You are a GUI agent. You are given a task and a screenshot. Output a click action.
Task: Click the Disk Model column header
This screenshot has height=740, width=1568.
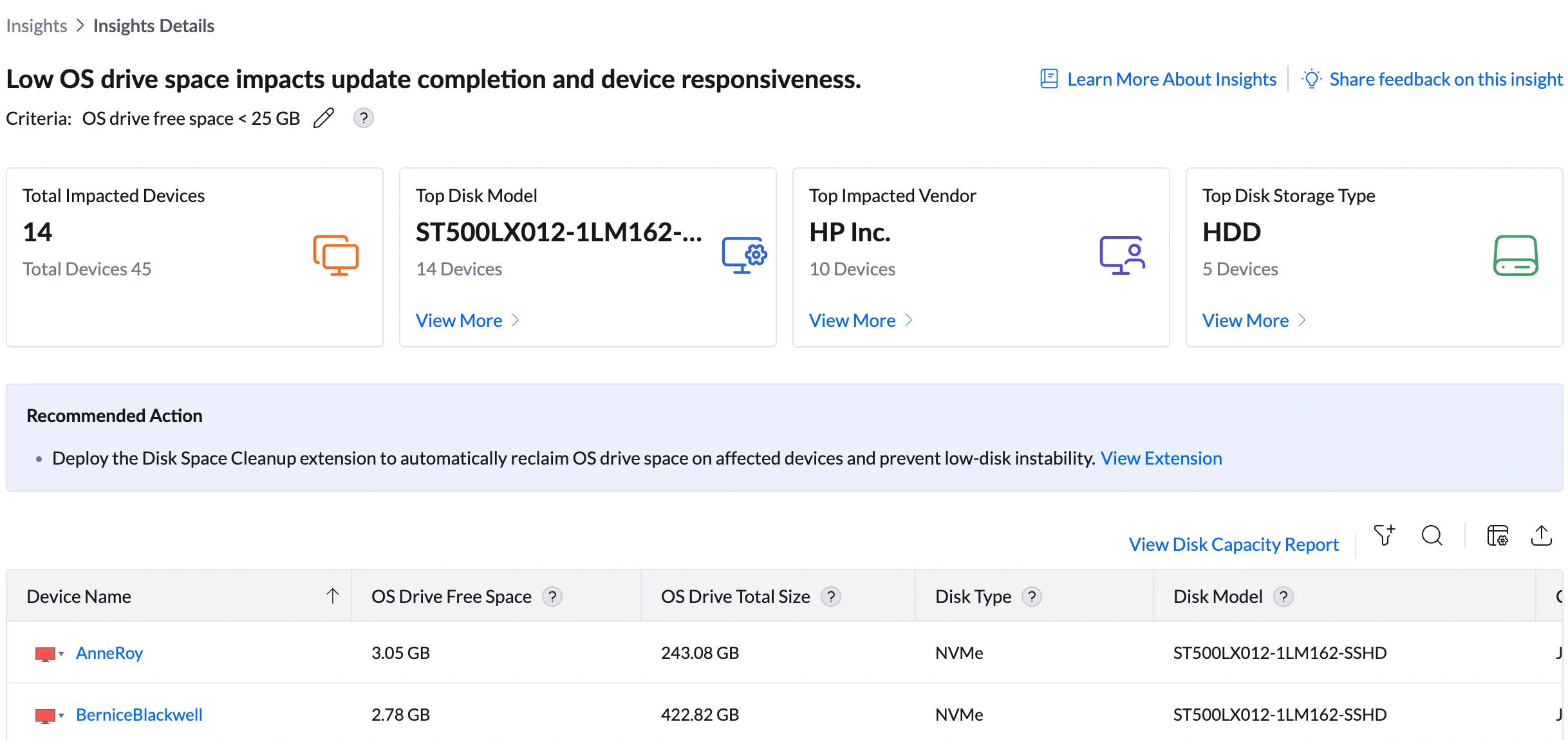[x=1345, y=596]
